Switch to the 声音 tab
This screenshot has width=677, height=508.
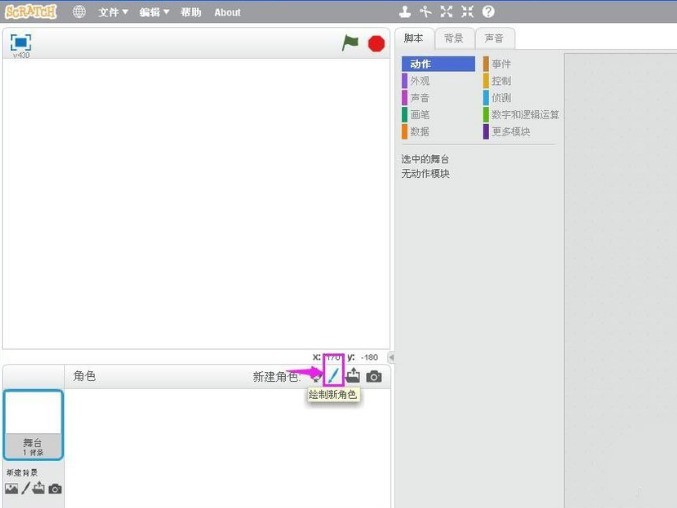494,38
